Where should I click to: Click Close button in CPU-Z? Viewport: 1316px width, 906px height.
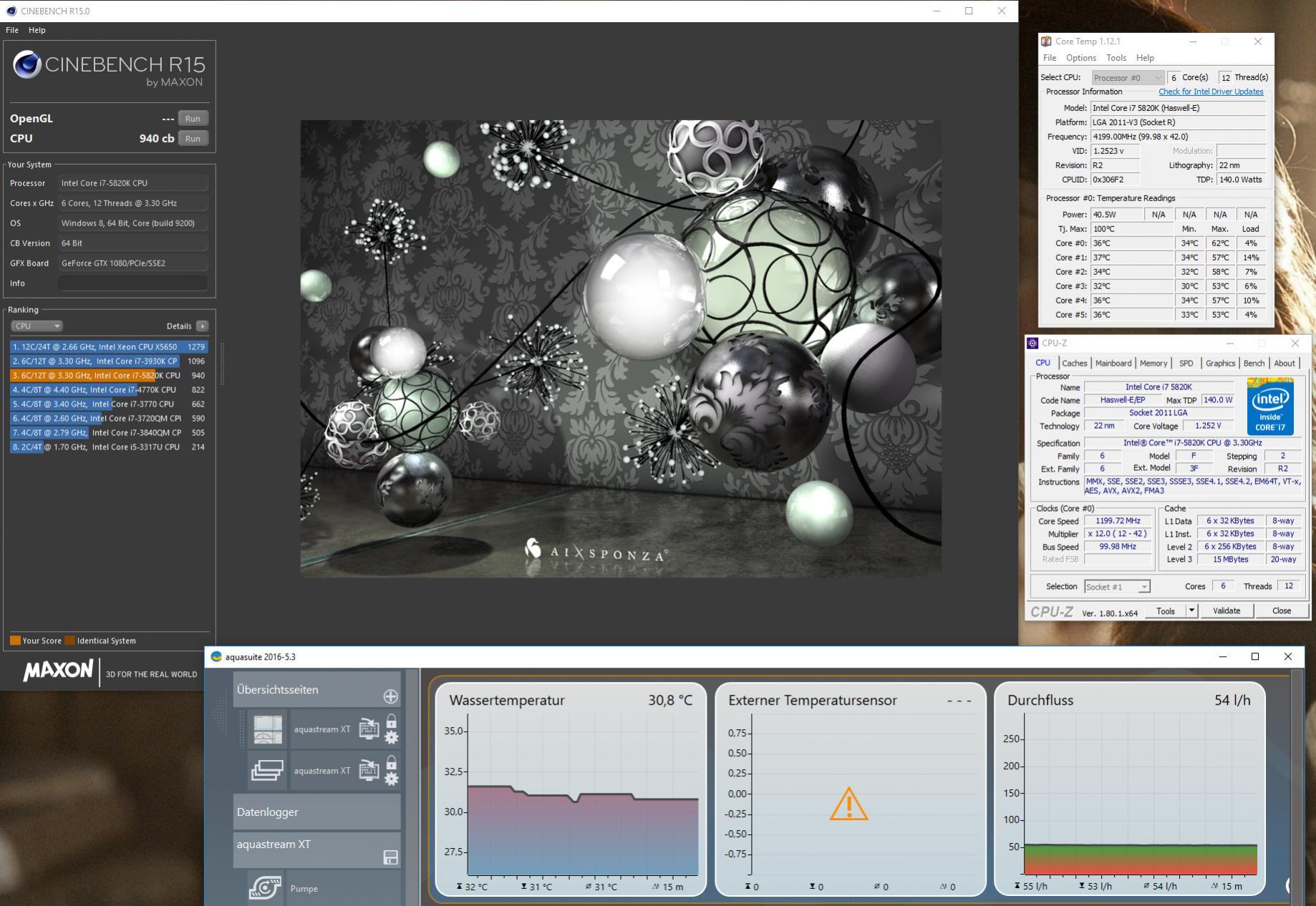point(1281,610)
